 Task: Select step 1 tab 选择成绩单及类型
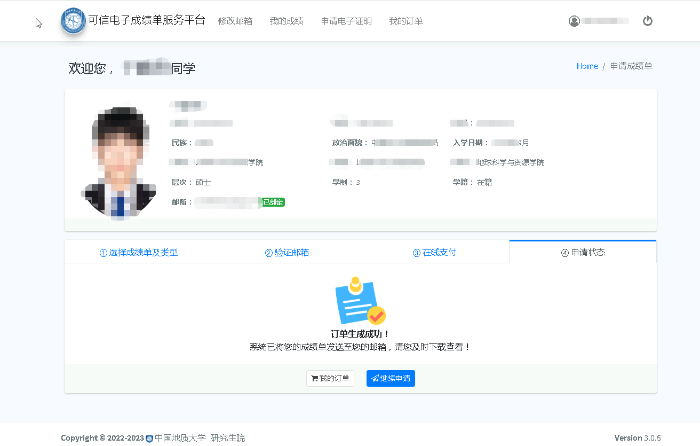[139, 252]
